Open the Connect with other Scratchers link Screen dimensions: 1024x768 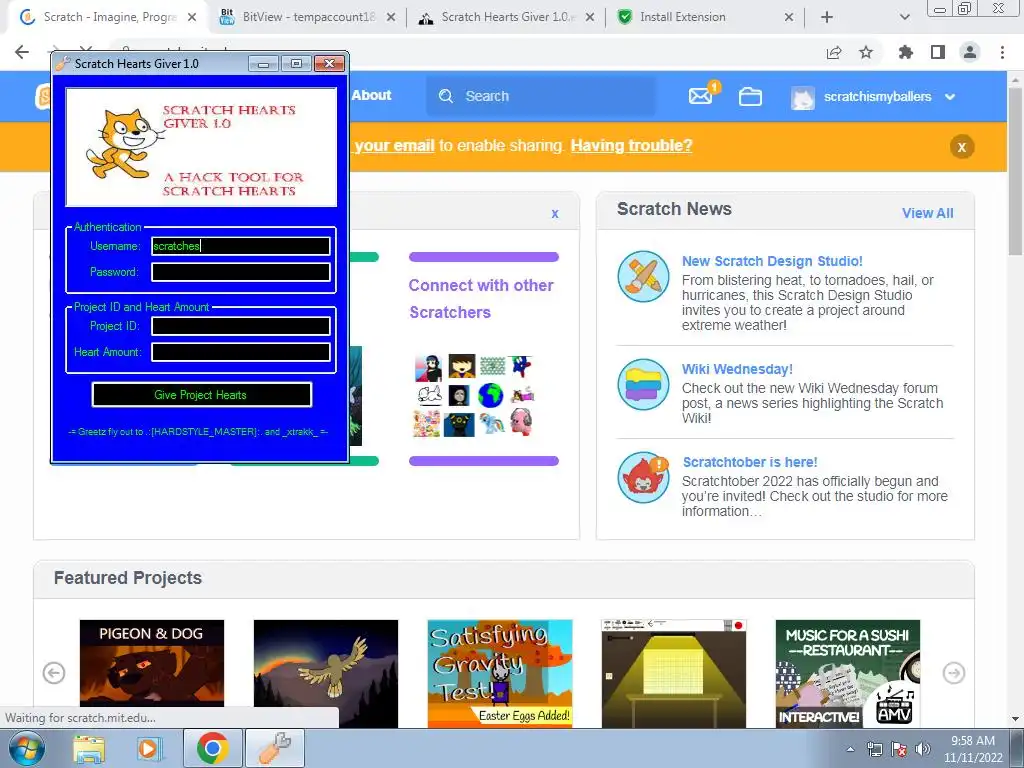point(481,298)
